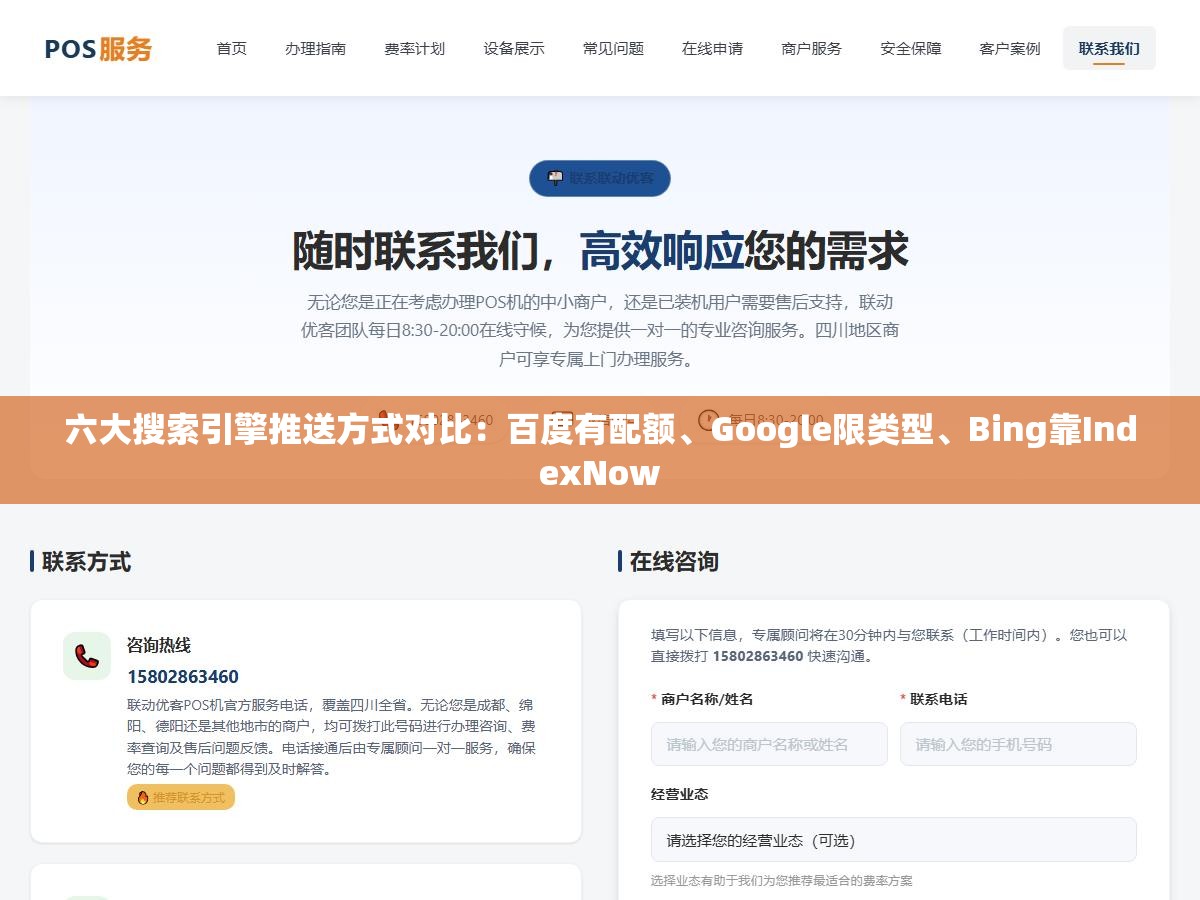Select the active 联系我们 tab
The height and width of the screenshot is (900, 1200).
pyautogui.click(x=1109, y=48)
